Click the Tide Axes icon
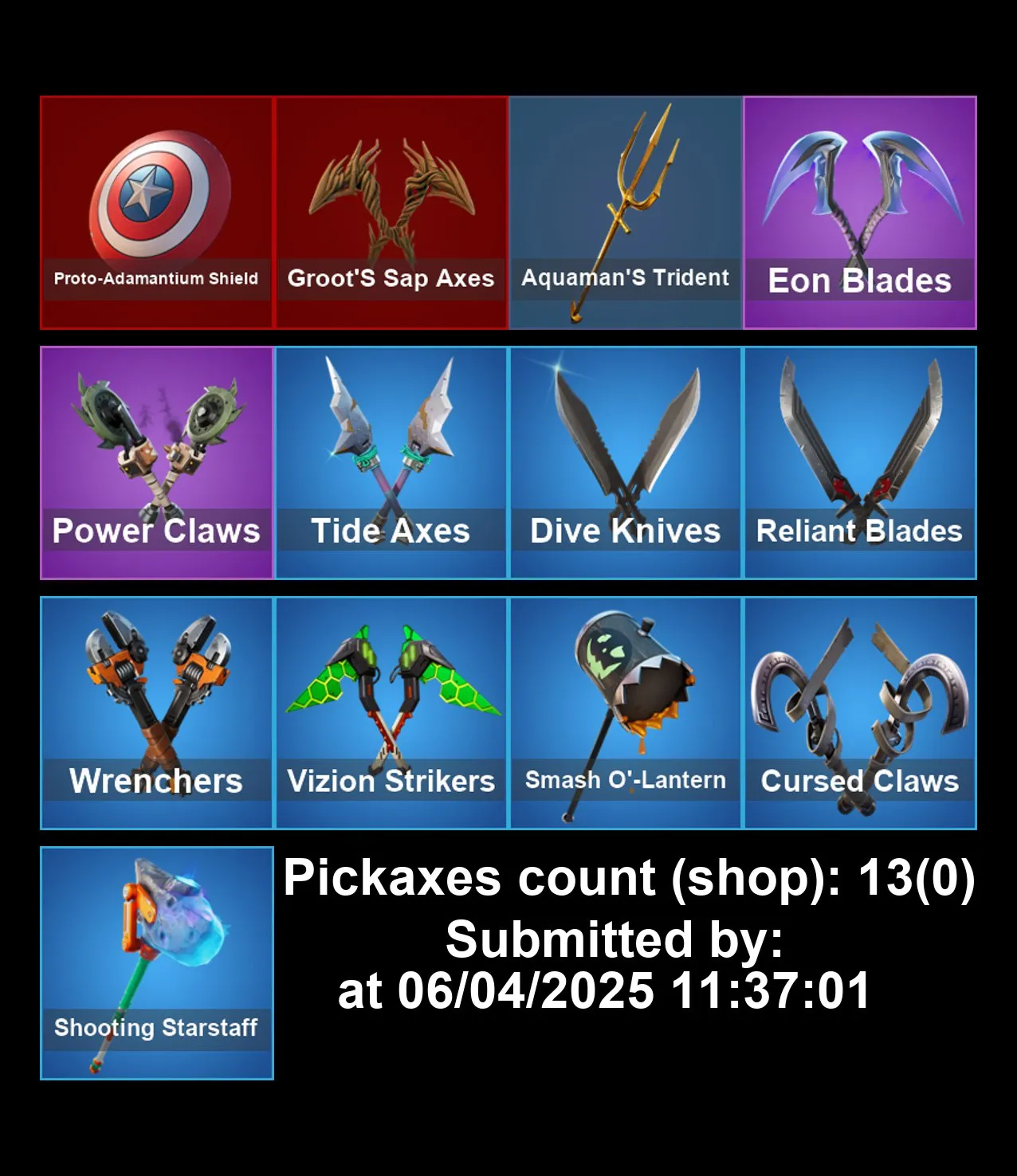Image resolution: width=1017 pixels, height=1176 pixels. pos(391,463)
